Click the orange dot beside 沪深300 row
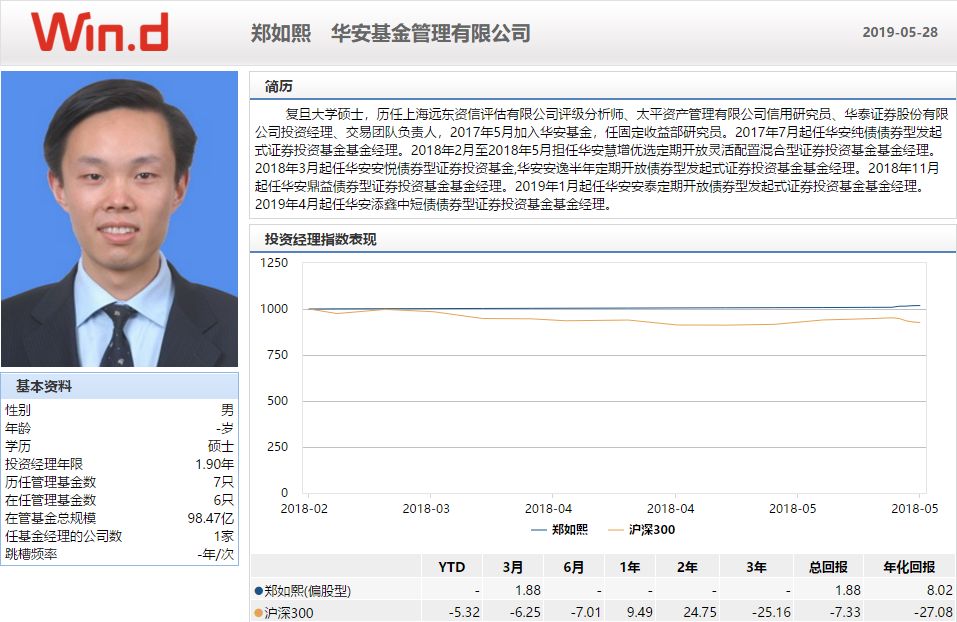This screenshot has height=622, width=957. tap(258, 613)
